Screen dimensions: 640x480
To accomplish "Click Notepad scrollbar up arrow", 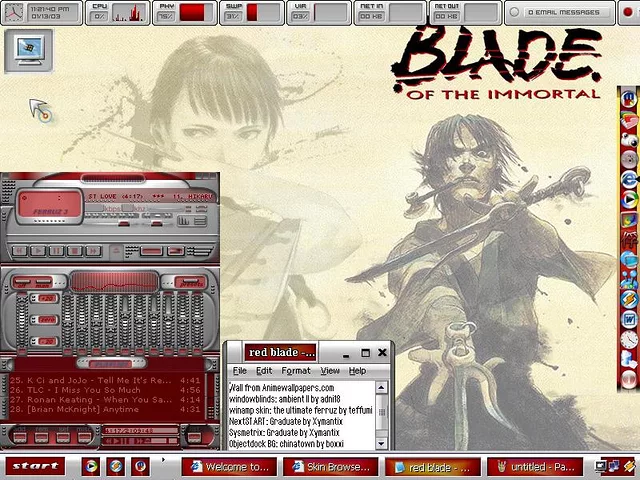I will pyautogui.click(x=381, y=387).
